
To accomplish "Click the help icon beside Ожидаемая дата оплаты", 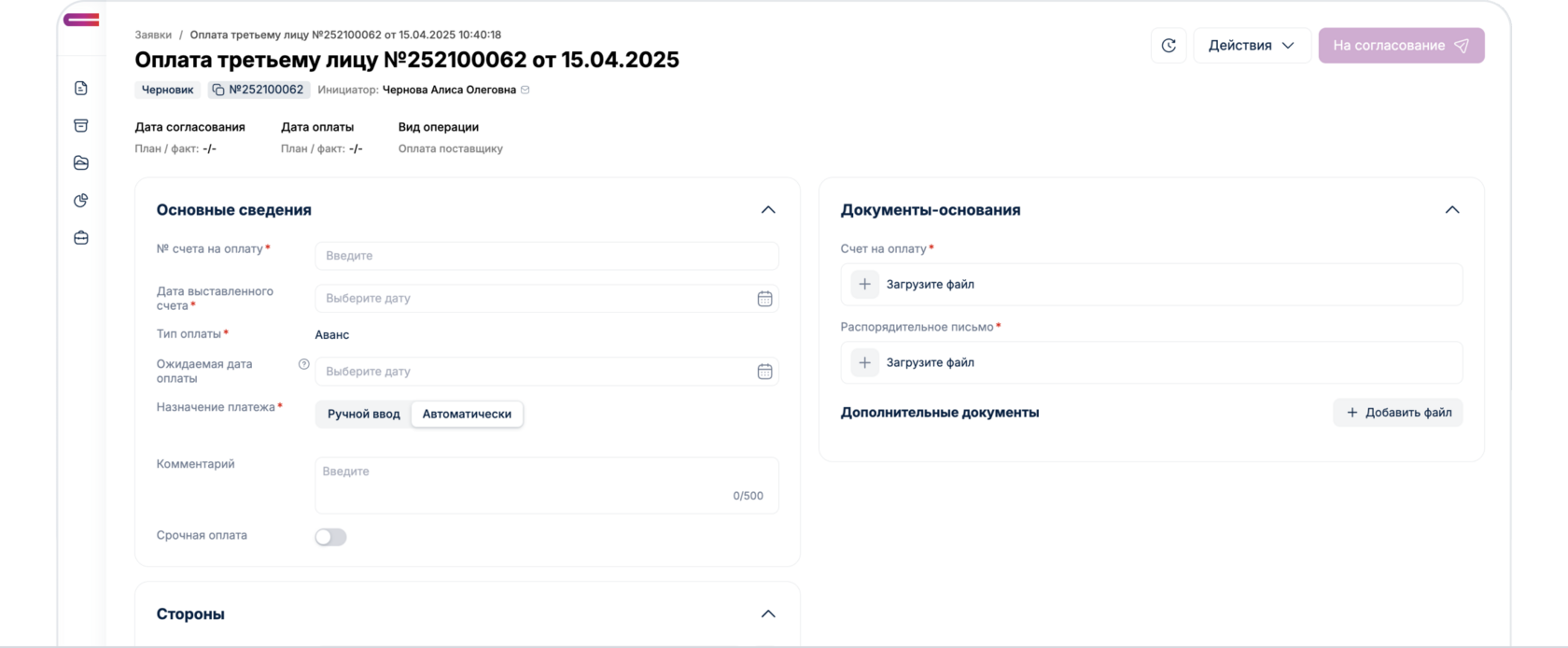I will click(x=303, y=364).
